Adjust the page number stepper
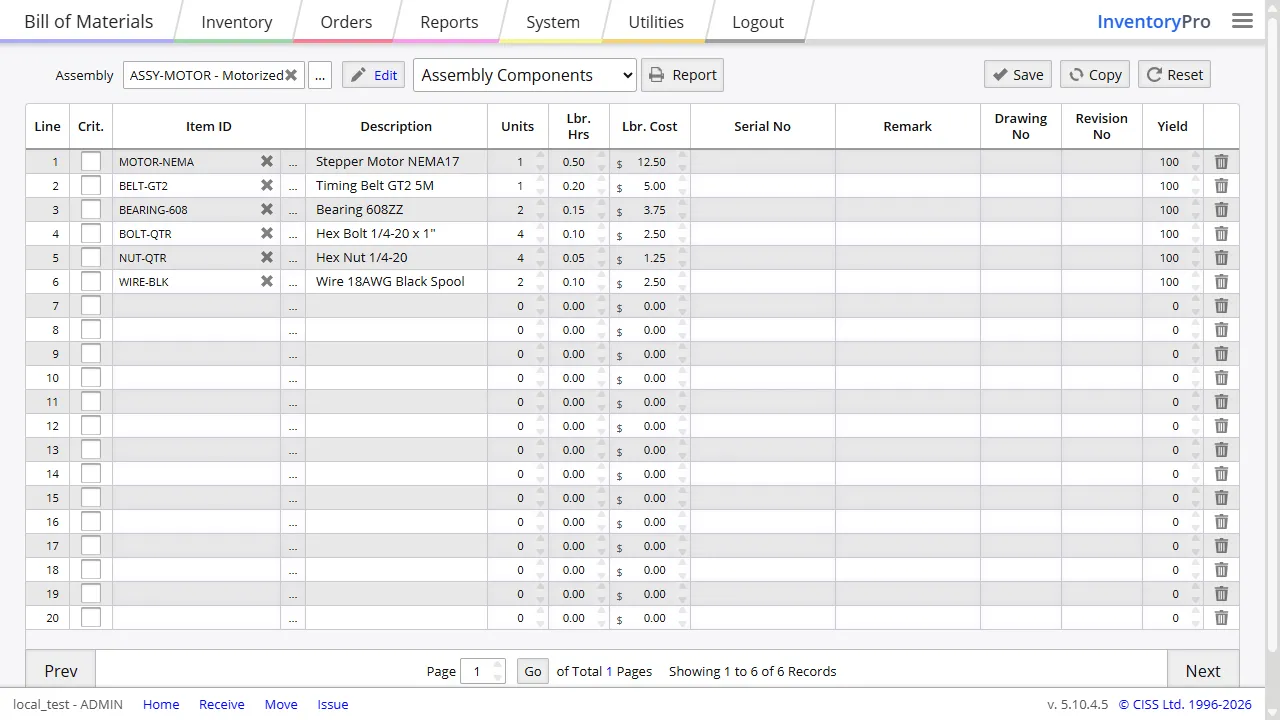This screenshot has height=720, width=1280. tap(498, 671)
